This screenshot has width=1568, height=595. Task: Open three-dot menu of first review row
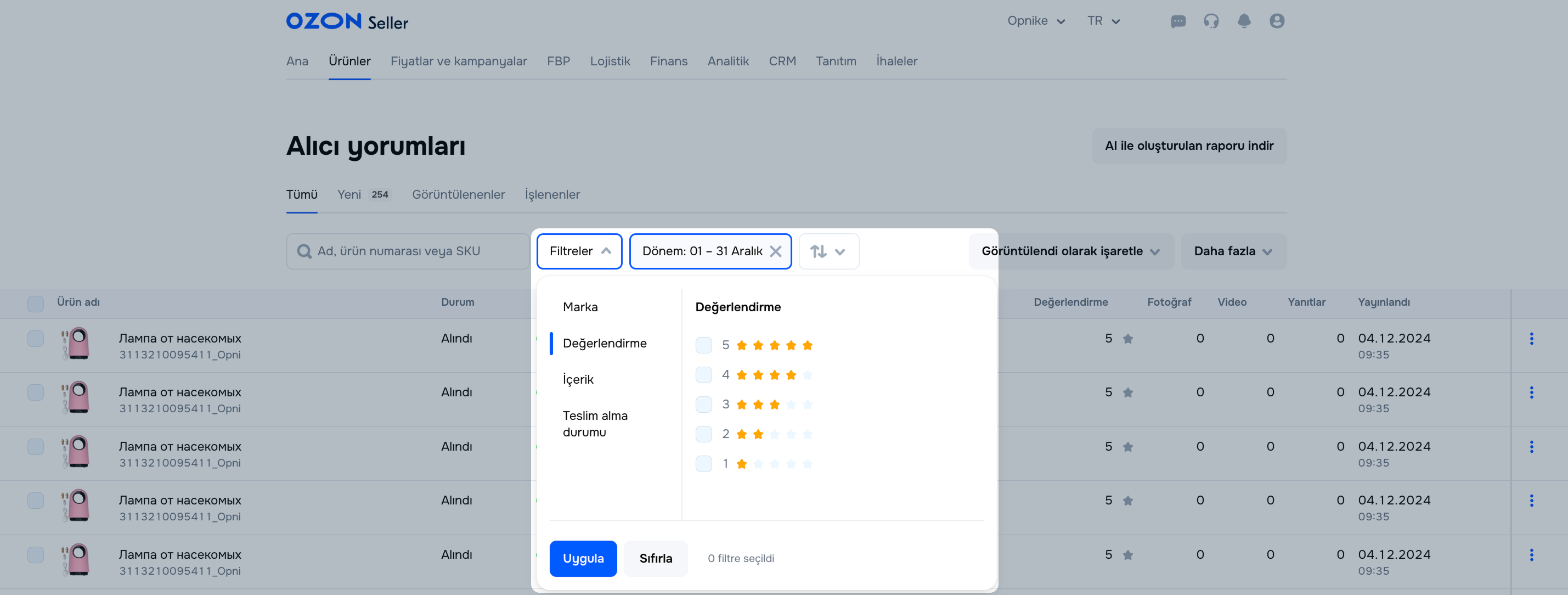1531,339
